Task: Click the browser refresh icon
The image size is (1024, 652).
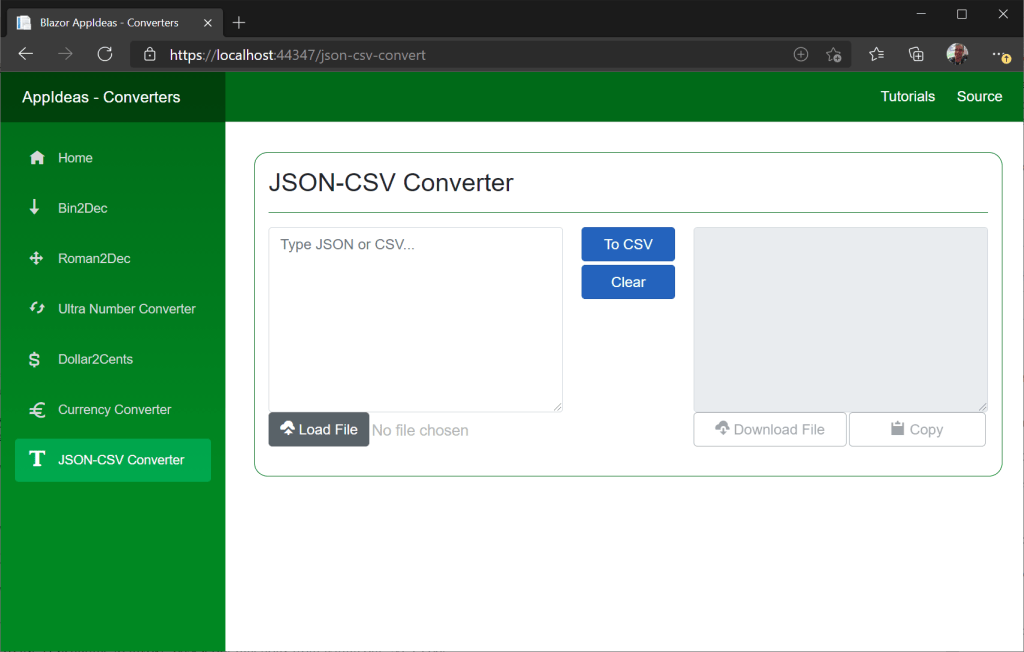Action: point(105,55)
